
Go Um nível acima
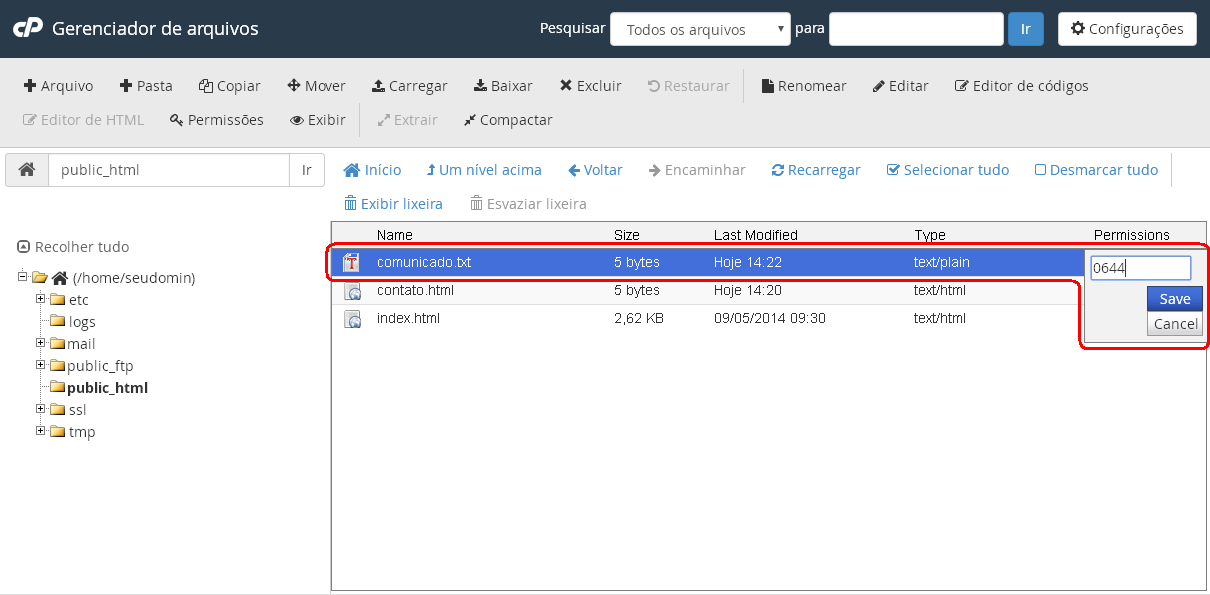[484, 170]
